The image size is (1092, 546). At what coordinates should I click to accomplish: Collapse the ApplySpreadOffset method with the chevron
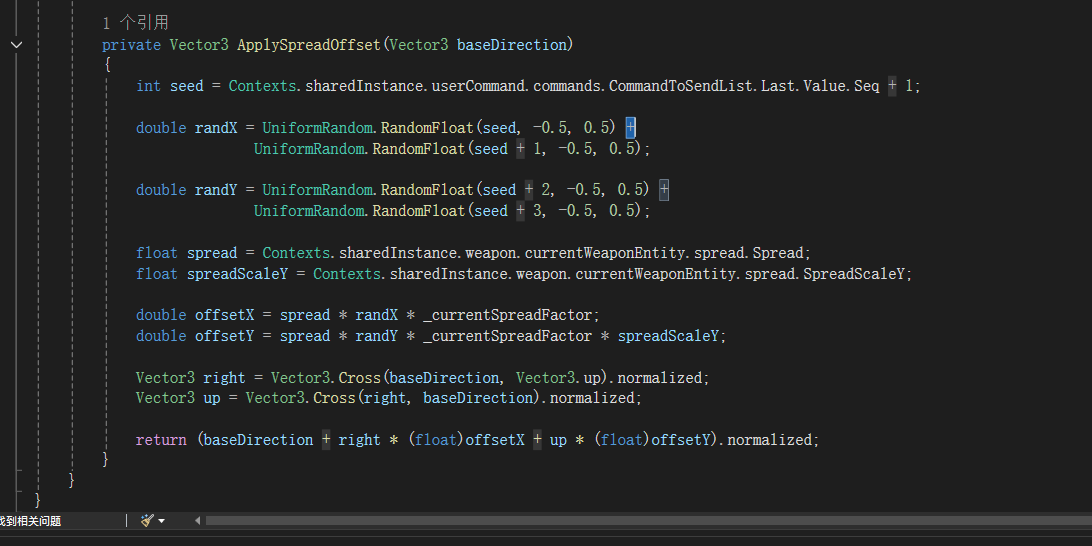coord(16,45)
